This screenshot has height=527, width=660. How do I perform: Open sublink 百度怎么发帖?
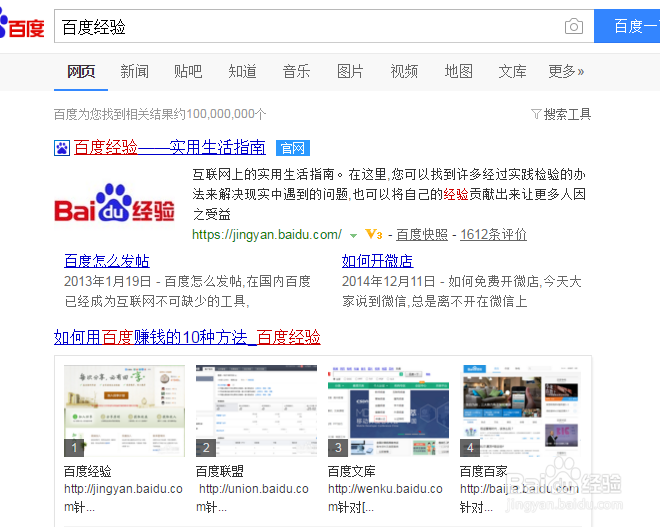(x=107, y=261)
